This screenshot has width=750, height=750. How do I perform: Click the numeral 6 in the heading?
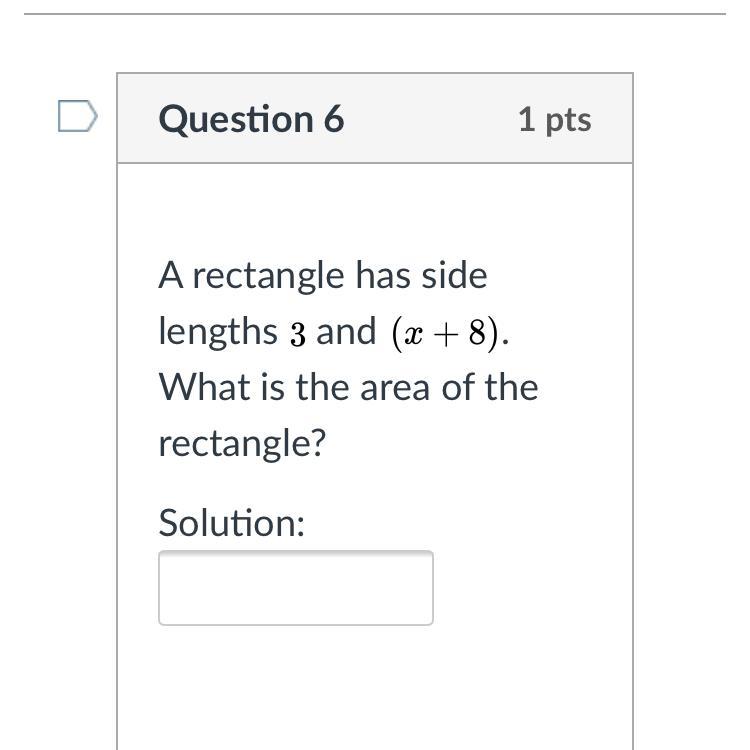pyautogui.click(x=334, y=119)
